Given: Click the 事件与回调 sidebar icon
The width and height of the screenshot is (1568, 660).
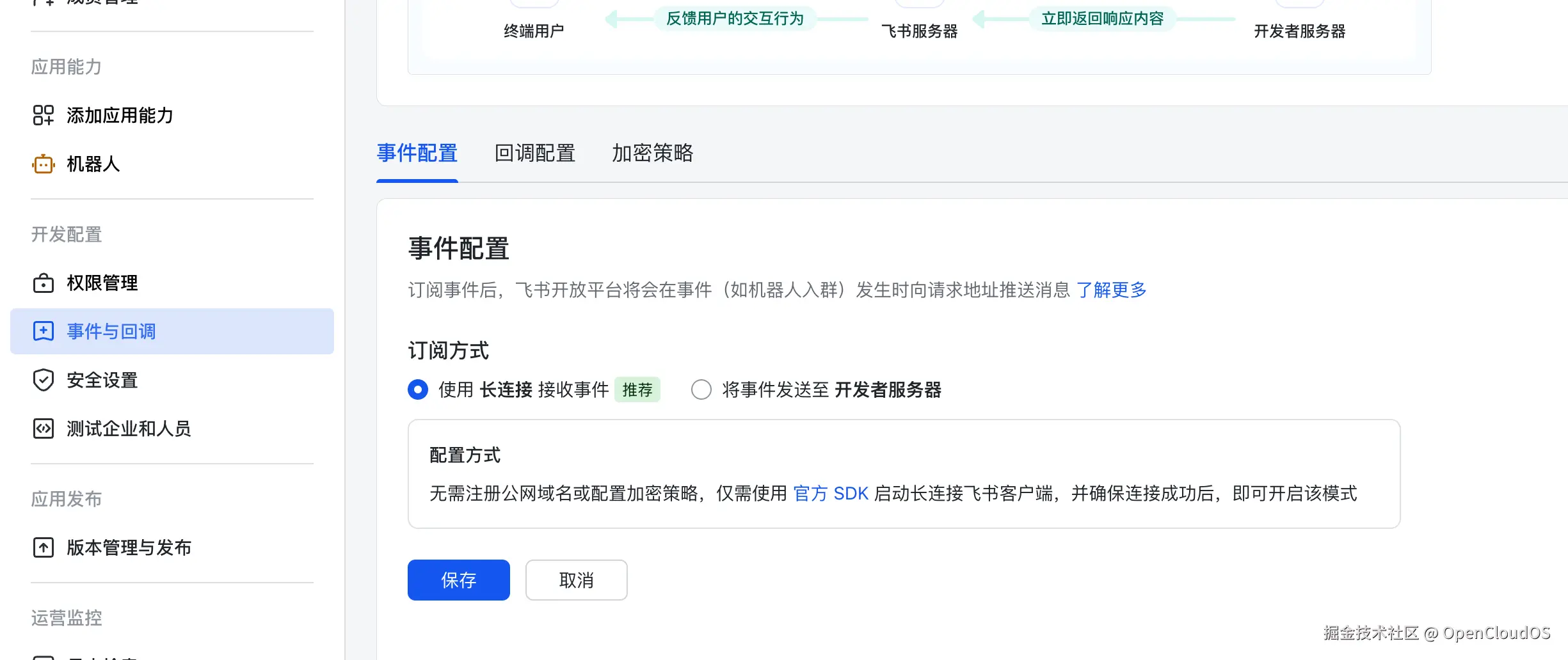Looking at the screenshot, I should 43,331.
